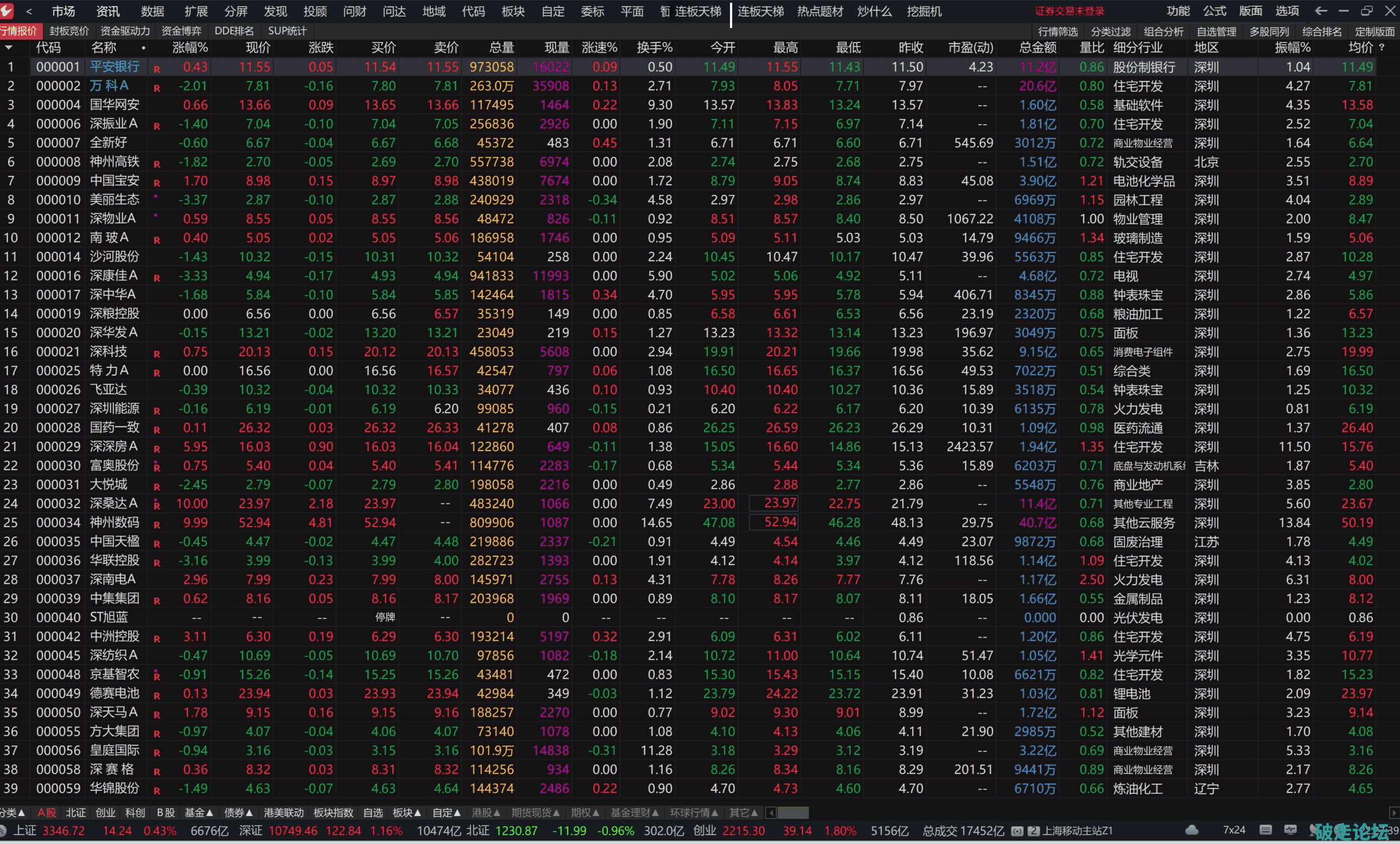Expand the 基金▲ category menu at bottom
1400x844 pixels.
[x=199, y=813]
